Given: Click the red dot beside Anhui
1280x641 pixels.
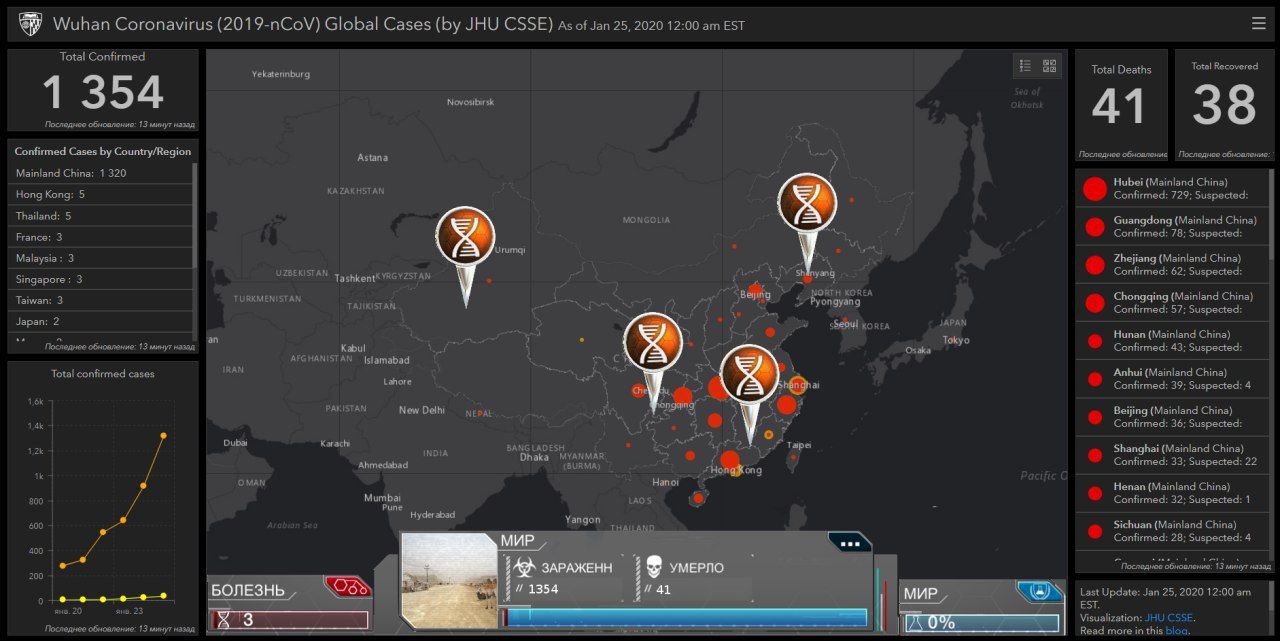Looking at the screenshot, I should point(1095,379).
